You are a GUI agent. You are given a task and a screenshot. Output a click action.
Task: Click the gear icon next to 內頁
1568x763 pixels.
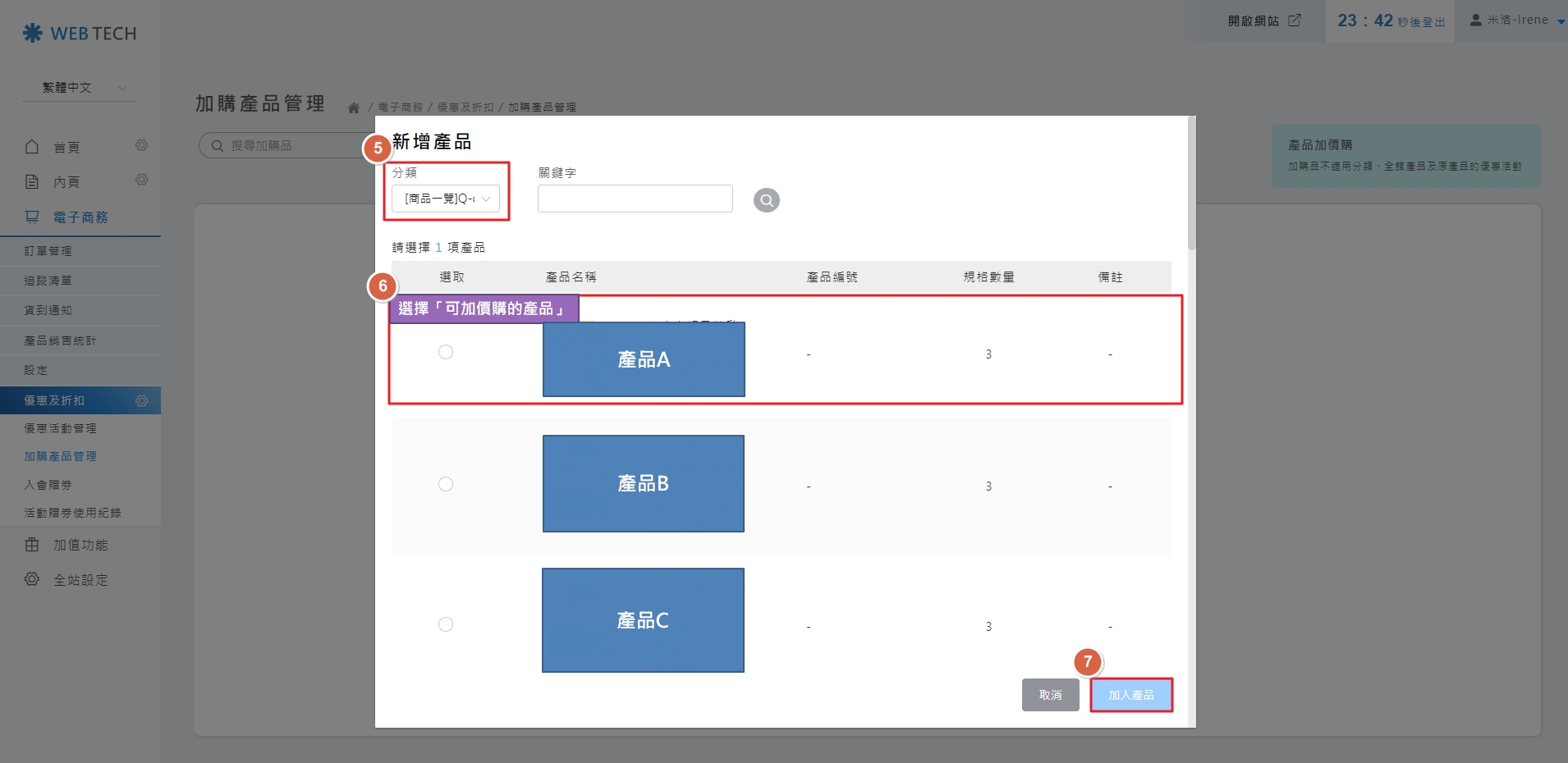tap(141, 180)
